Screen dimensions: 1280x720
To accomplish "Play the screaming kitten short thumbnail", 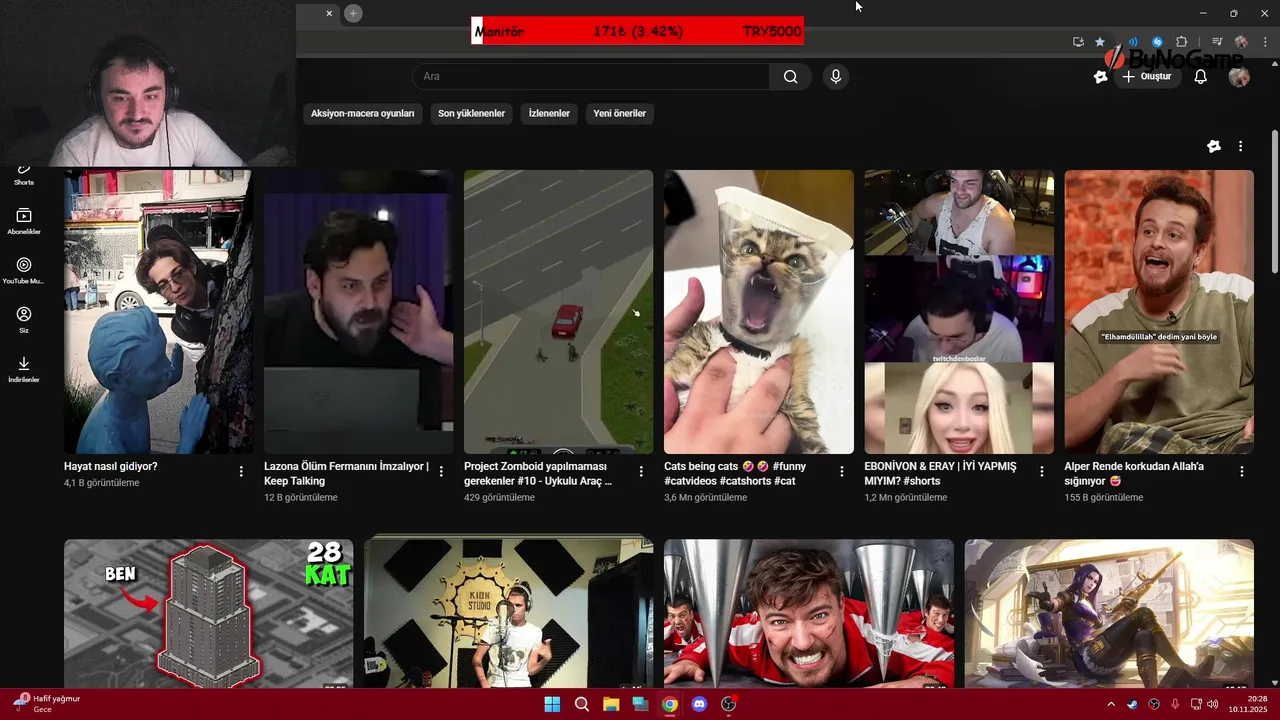I will coord(759,312).
